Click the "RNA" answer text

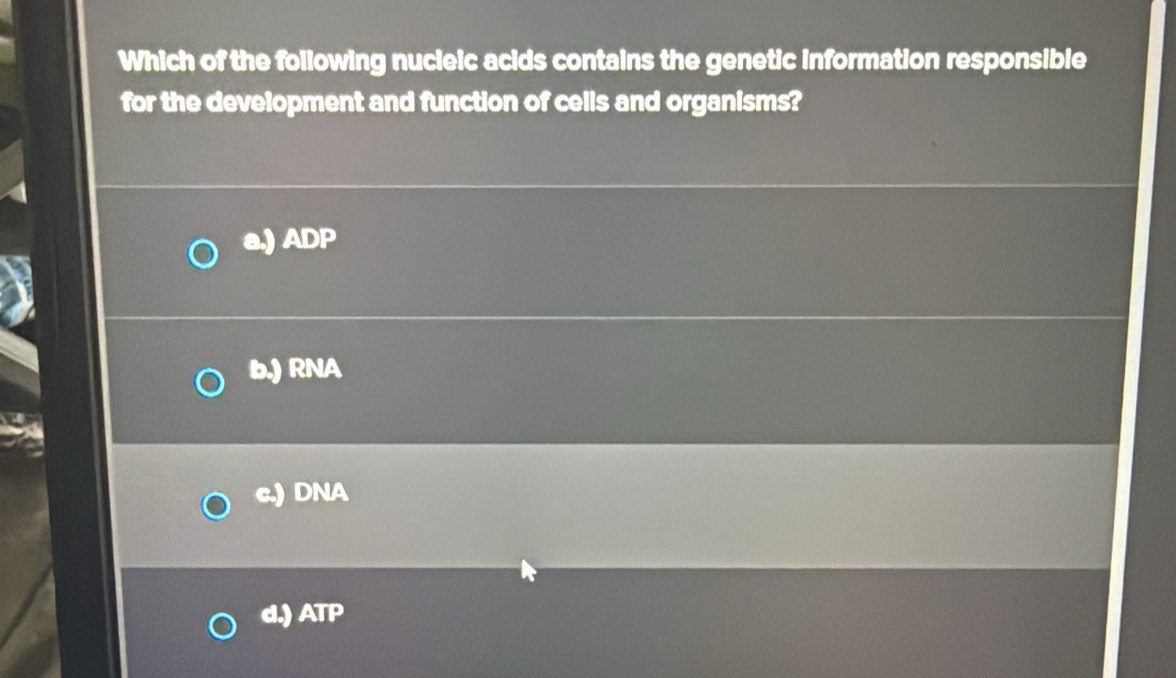click(316, 370)
